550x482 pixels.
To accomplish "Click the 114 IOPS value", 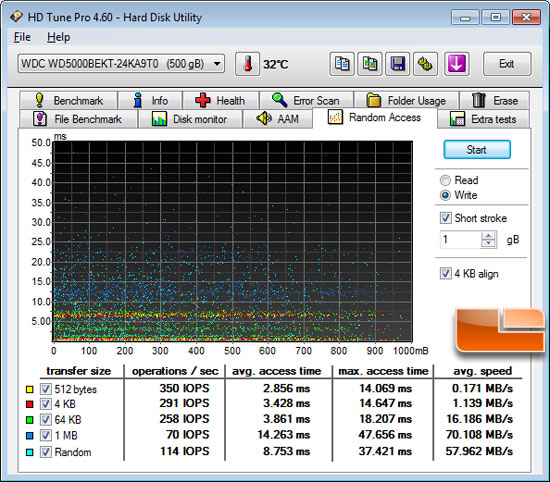I will (x=185, y=451).
